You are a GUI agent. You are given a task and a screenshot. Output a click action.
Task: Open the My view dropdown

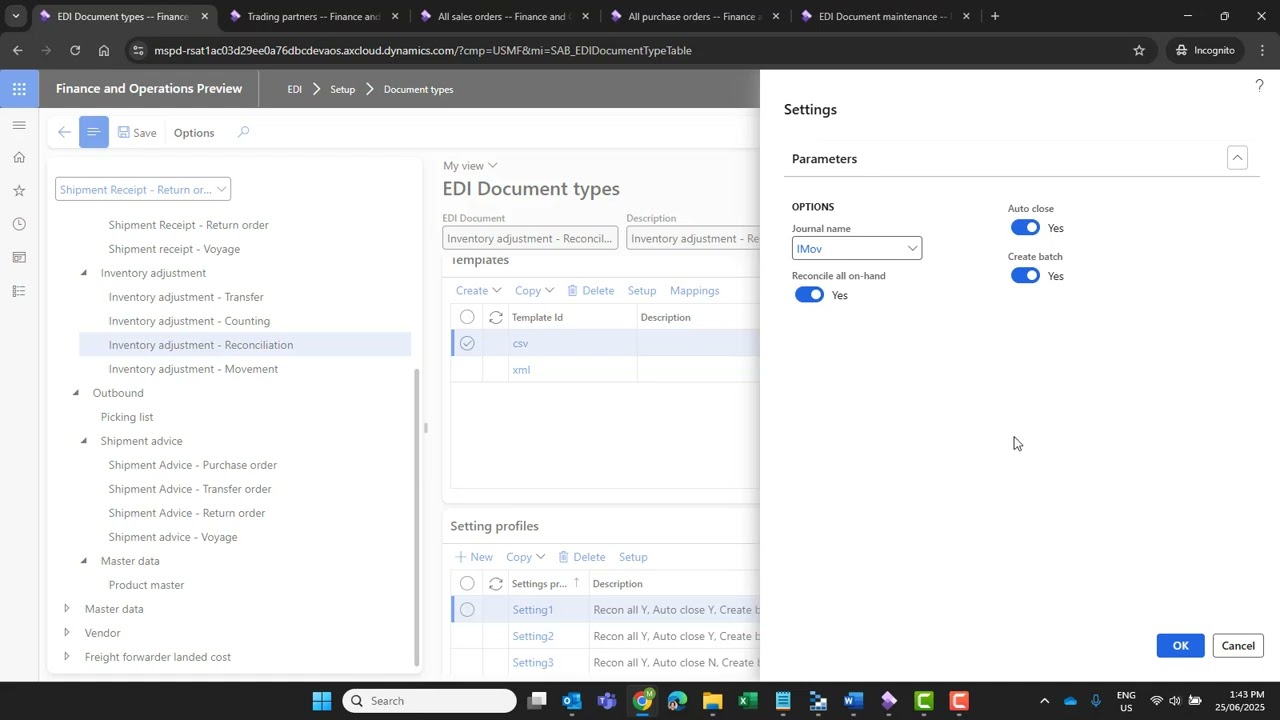[470, 165]
